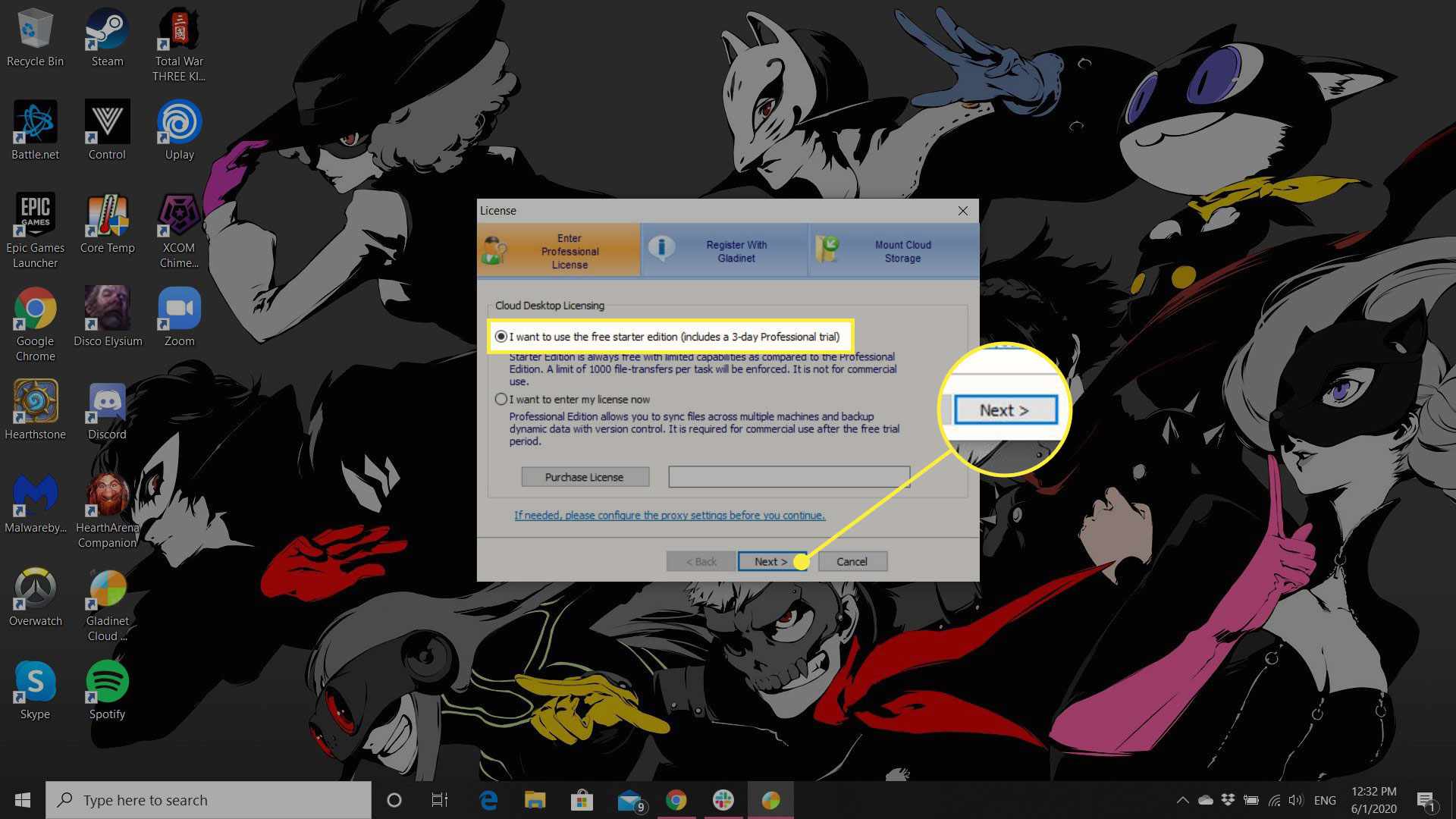Open Uplay application

[179, 123]
